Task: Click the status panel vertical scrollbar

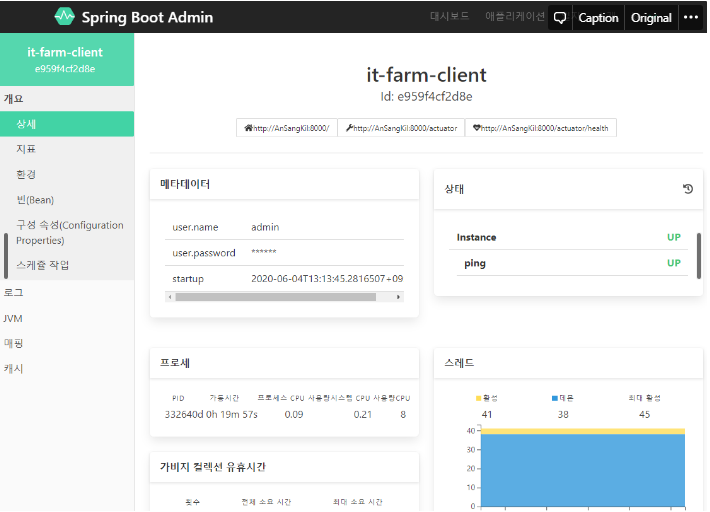Action: pos(699,256)
